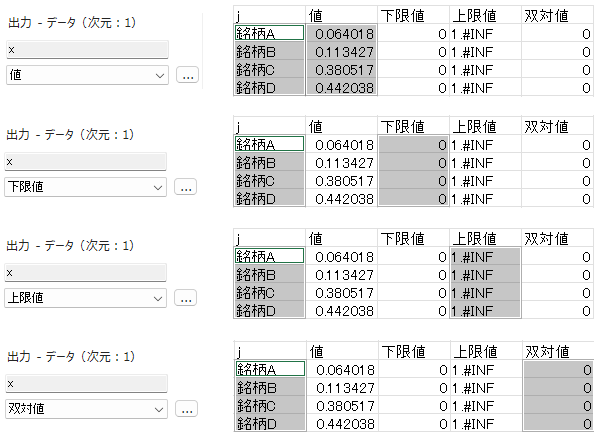Click j header in 下限値-highlighted table
Screen dimensions: 598x438
(269, 126)
